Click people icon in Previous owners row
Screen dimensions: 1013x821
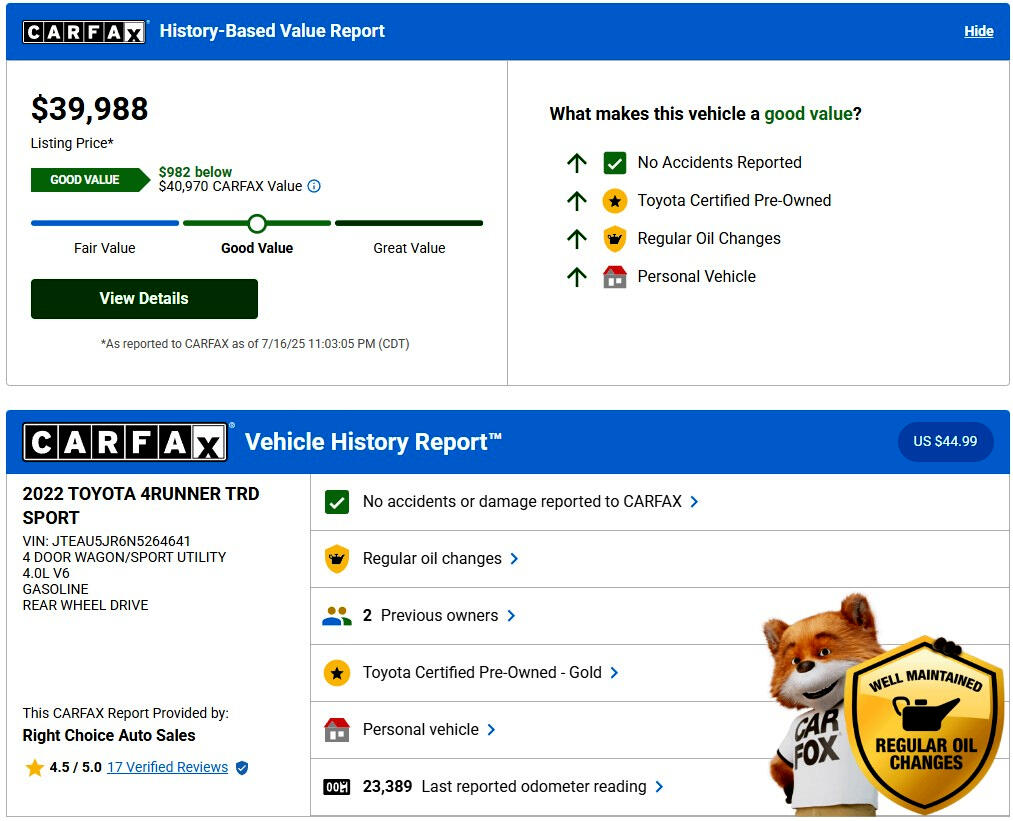coord(337,616)
